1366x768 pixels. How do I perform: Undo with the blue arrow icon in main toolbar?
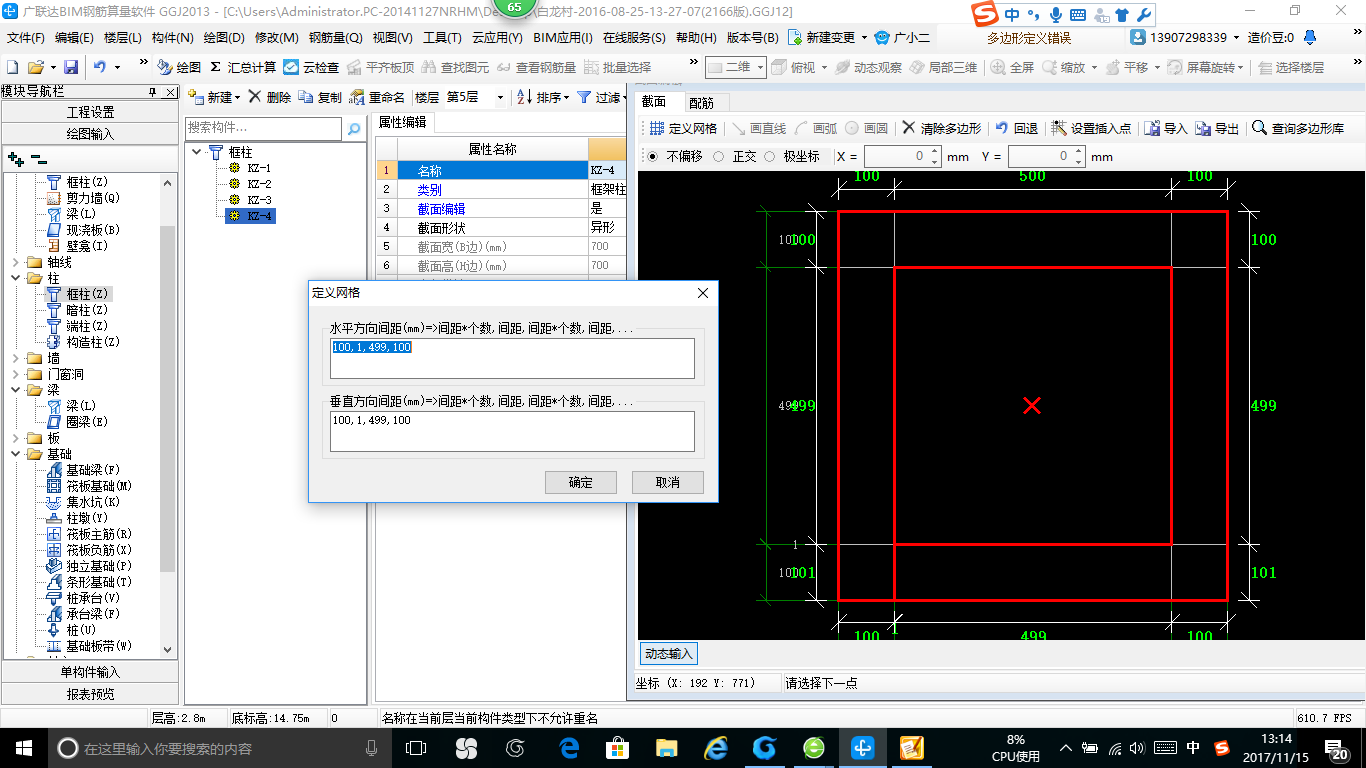[x=100, y=67]
